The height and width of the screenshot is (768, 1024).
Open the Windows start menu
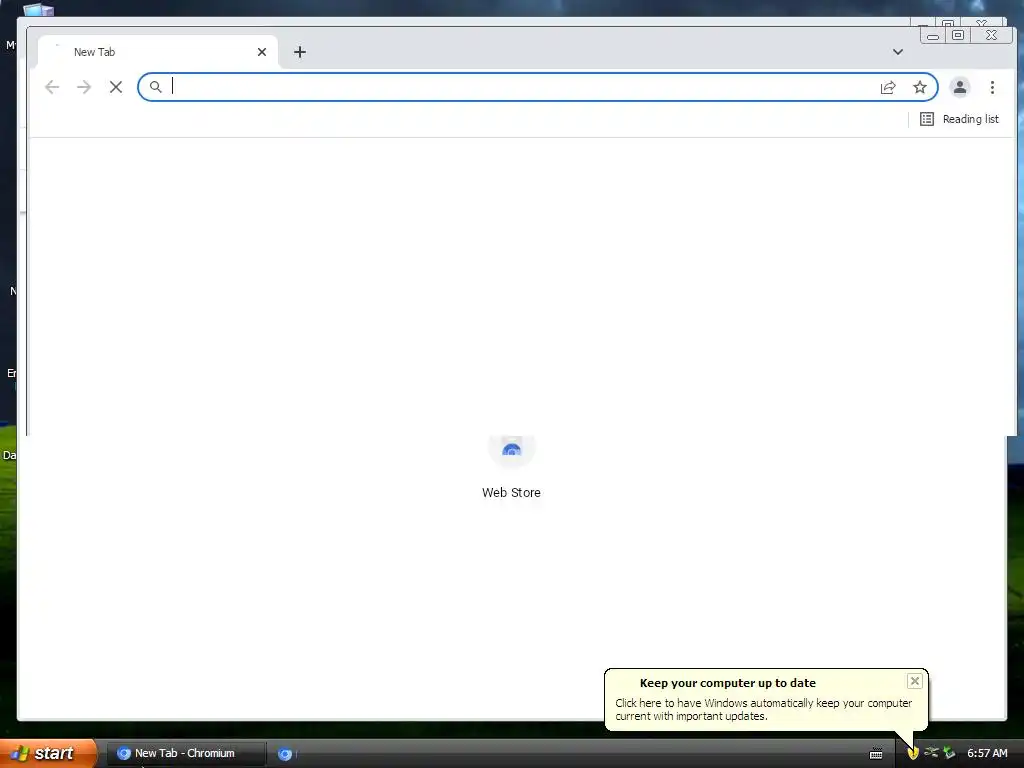point(48,753)
